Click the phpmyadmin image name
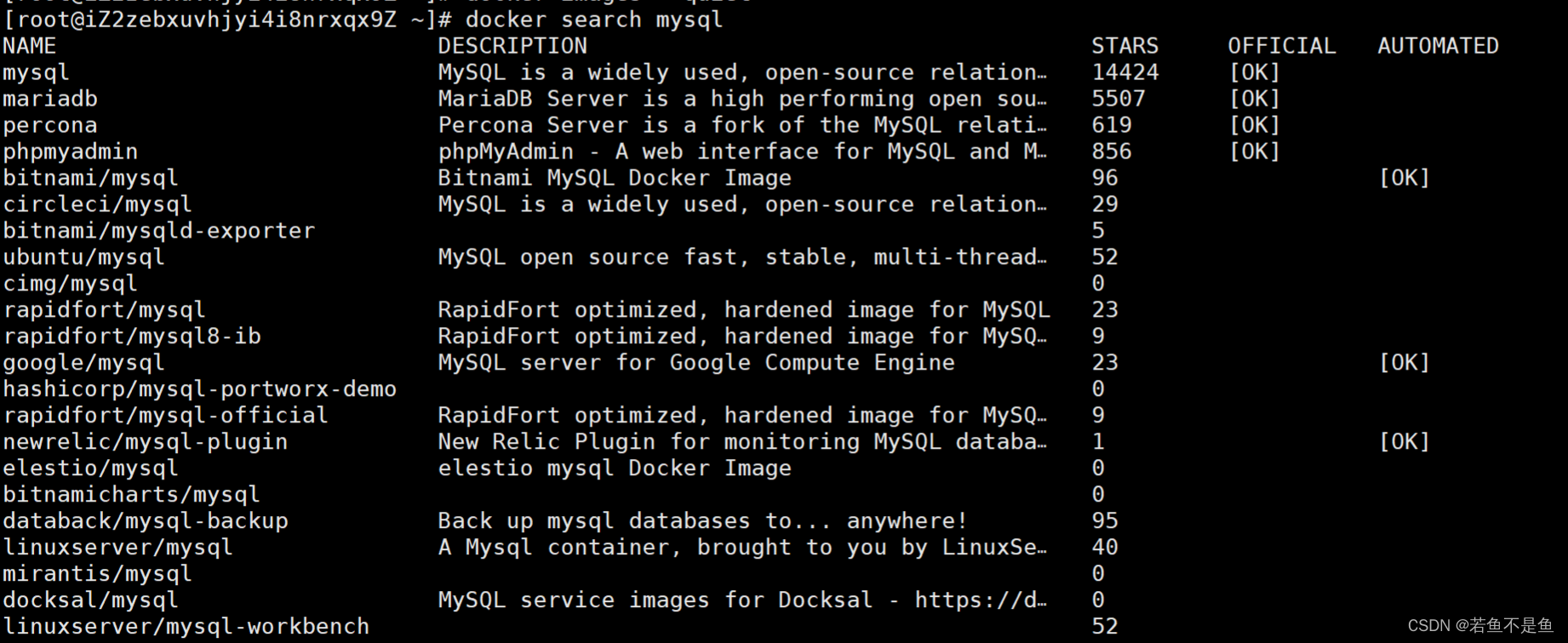Image resolution: width=1568 pixels, height=643 pixels. [71, 152]
